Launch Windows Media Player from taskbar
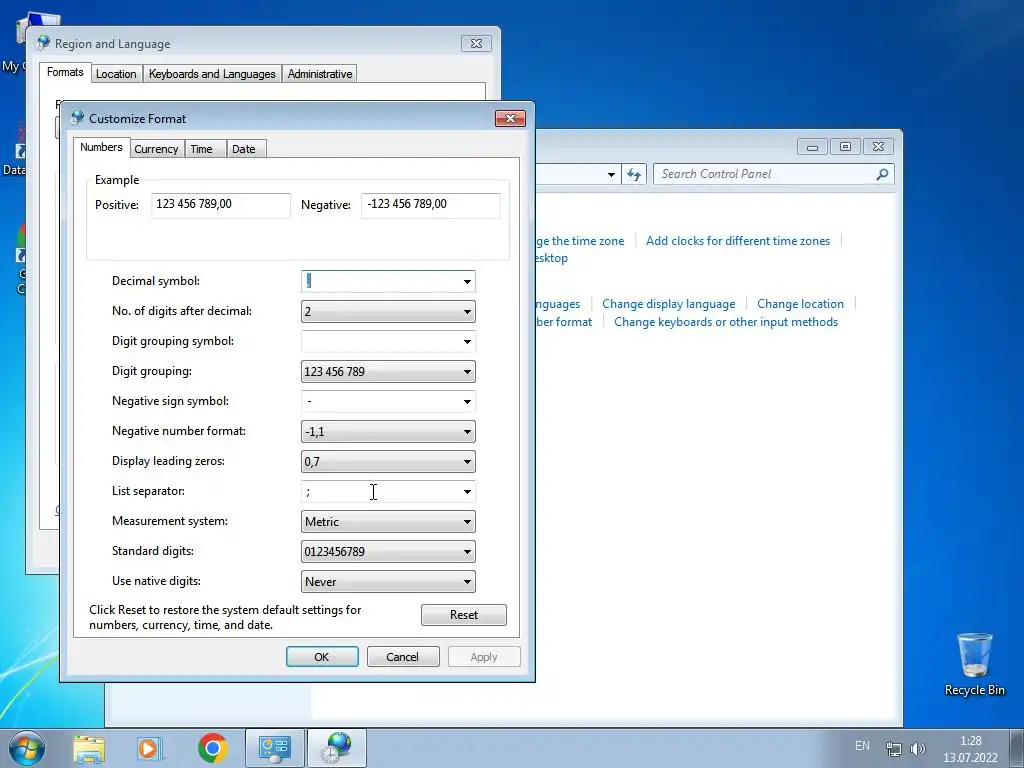The width and height of the screenshot is (1024, 768). point(149,748)
